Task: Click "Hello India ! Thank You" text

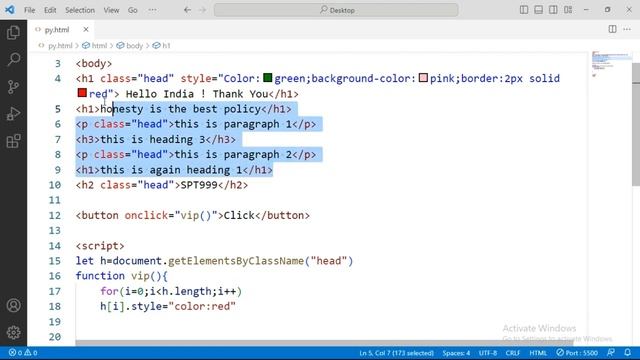Action: (x=197, y=94)
